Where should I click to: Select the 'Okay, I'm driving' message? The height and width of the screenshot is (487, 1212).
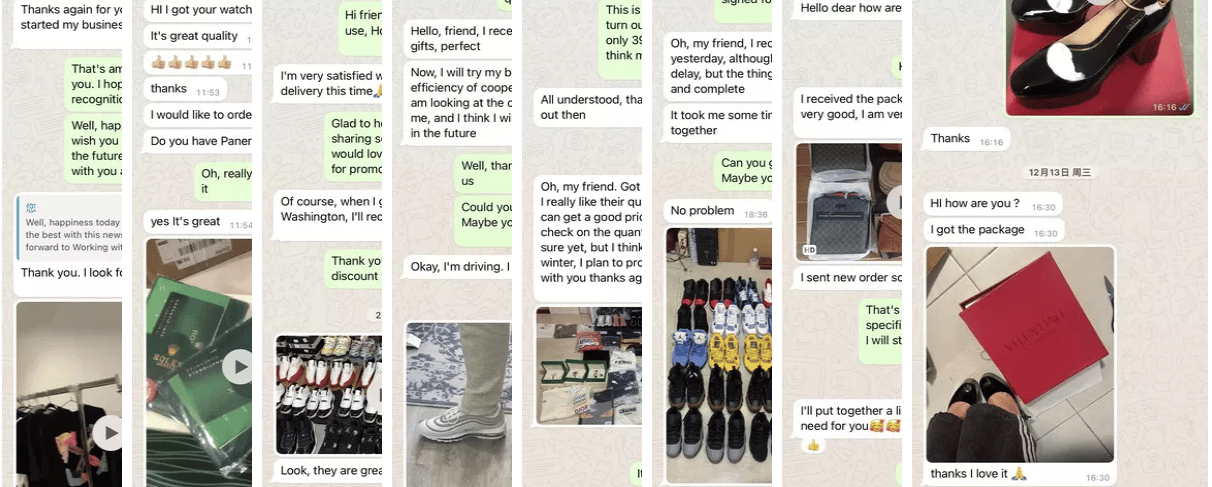458,267
